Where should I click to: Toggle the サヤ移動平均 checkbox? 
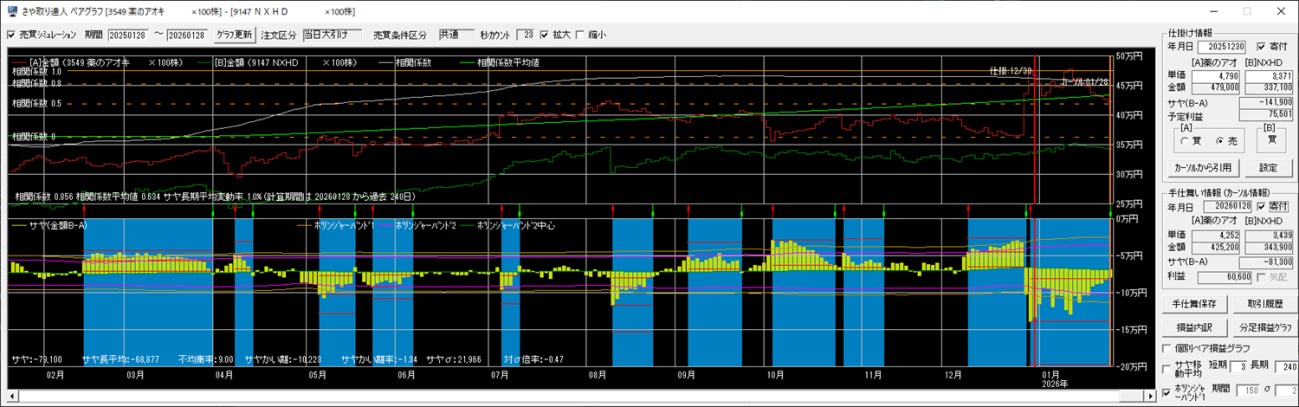(1168, 369)
